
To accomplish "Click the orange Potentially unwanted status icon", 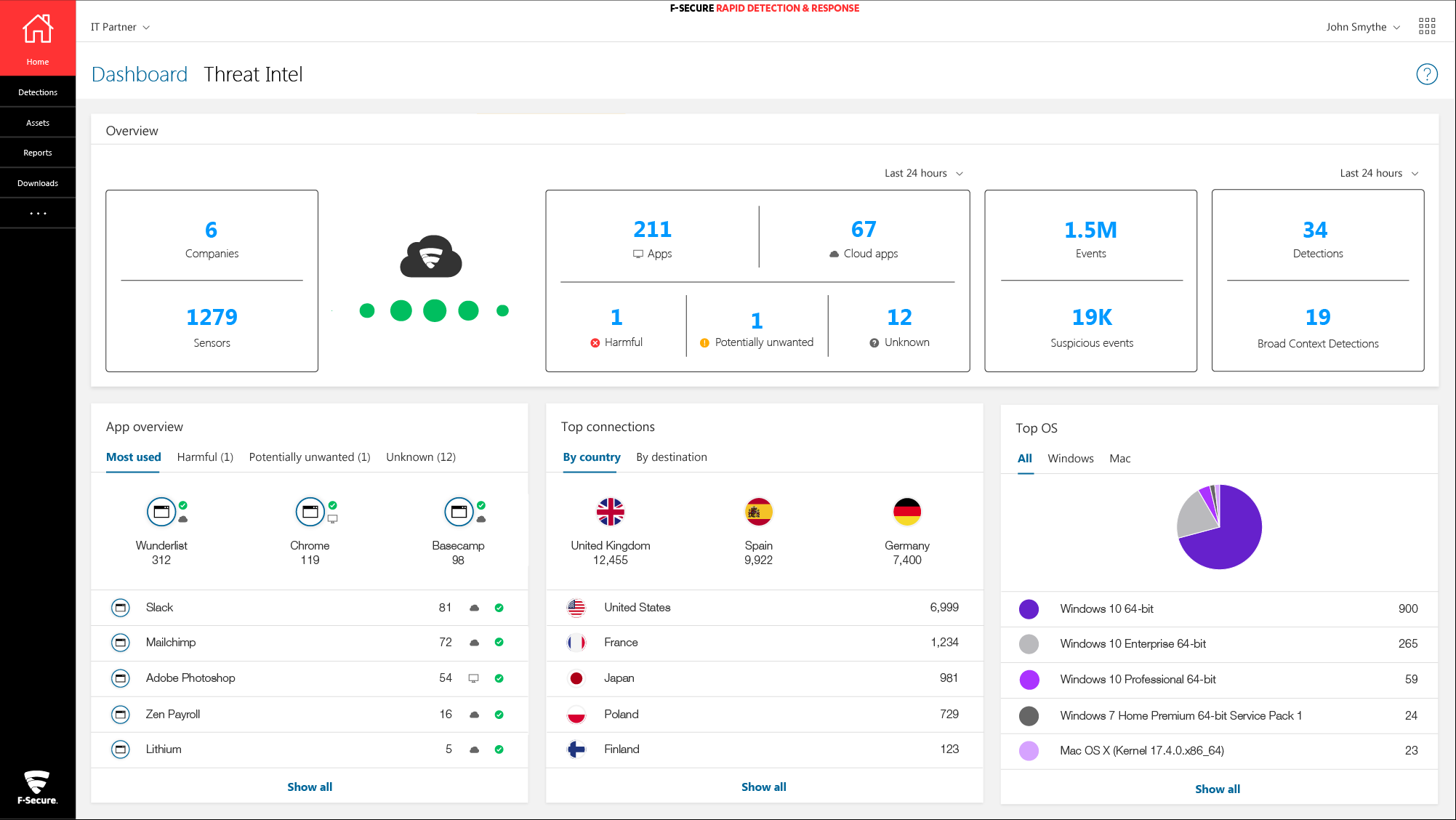I will (704, 343).
